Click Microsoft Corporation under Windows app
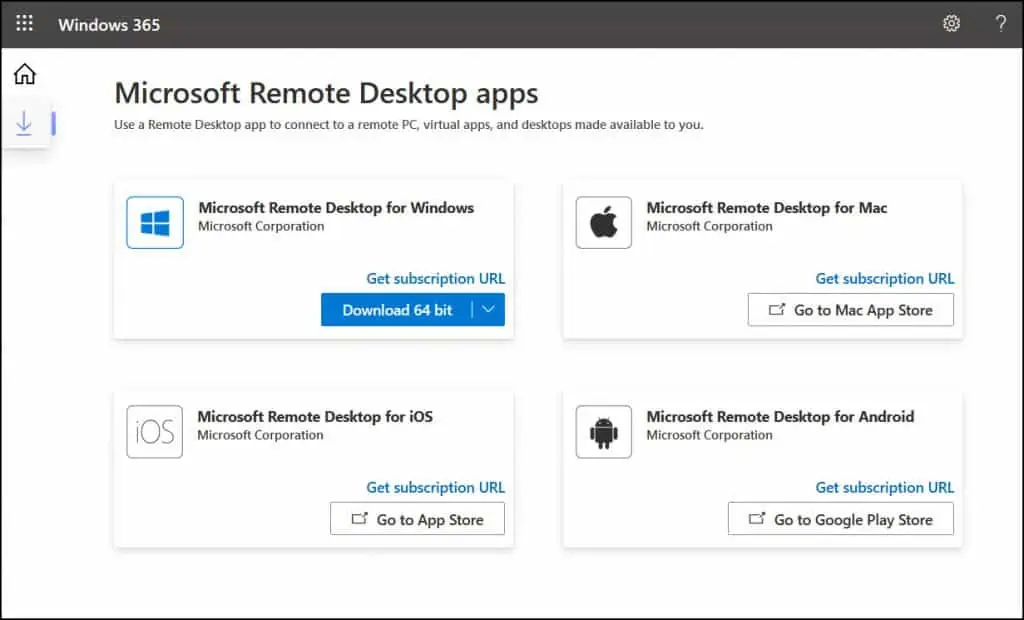Viewport: 1024px width, 620px height. [261, 226]
